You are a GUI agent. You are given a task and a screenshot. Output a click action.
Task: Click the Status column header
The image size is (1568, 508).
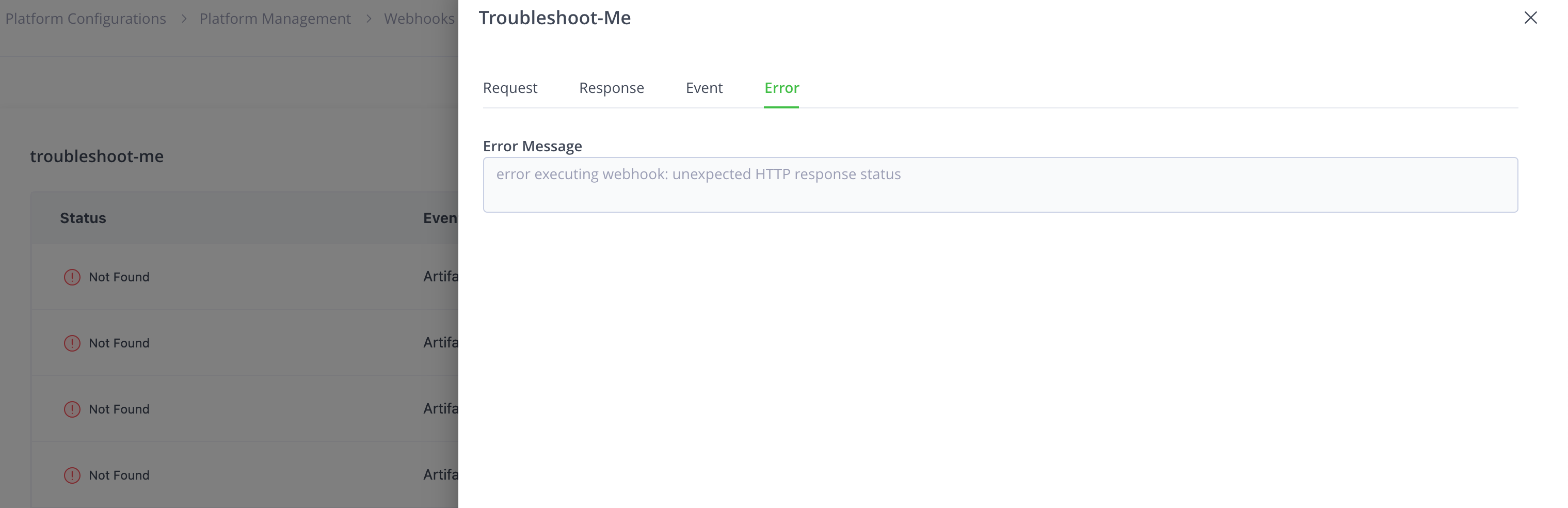(x=82, y=217)
